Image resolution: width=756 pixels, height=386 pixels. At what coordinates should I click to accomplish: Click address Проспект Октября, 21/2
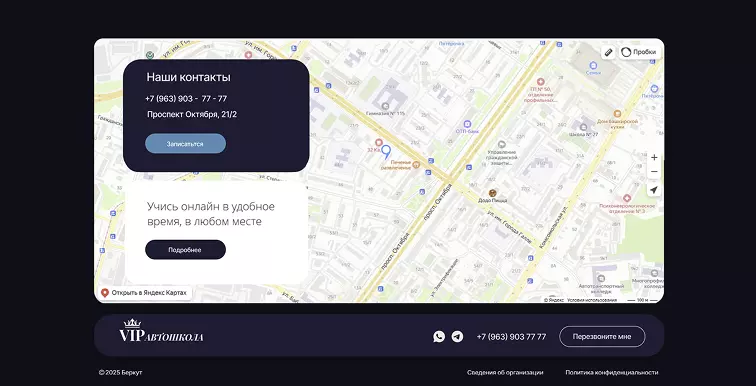tap(192, 115)
